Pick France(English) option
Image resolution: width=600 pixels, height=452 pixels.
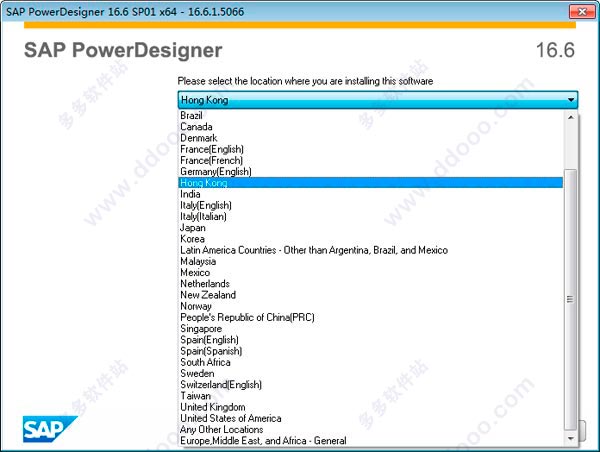[x=371, y=149]
